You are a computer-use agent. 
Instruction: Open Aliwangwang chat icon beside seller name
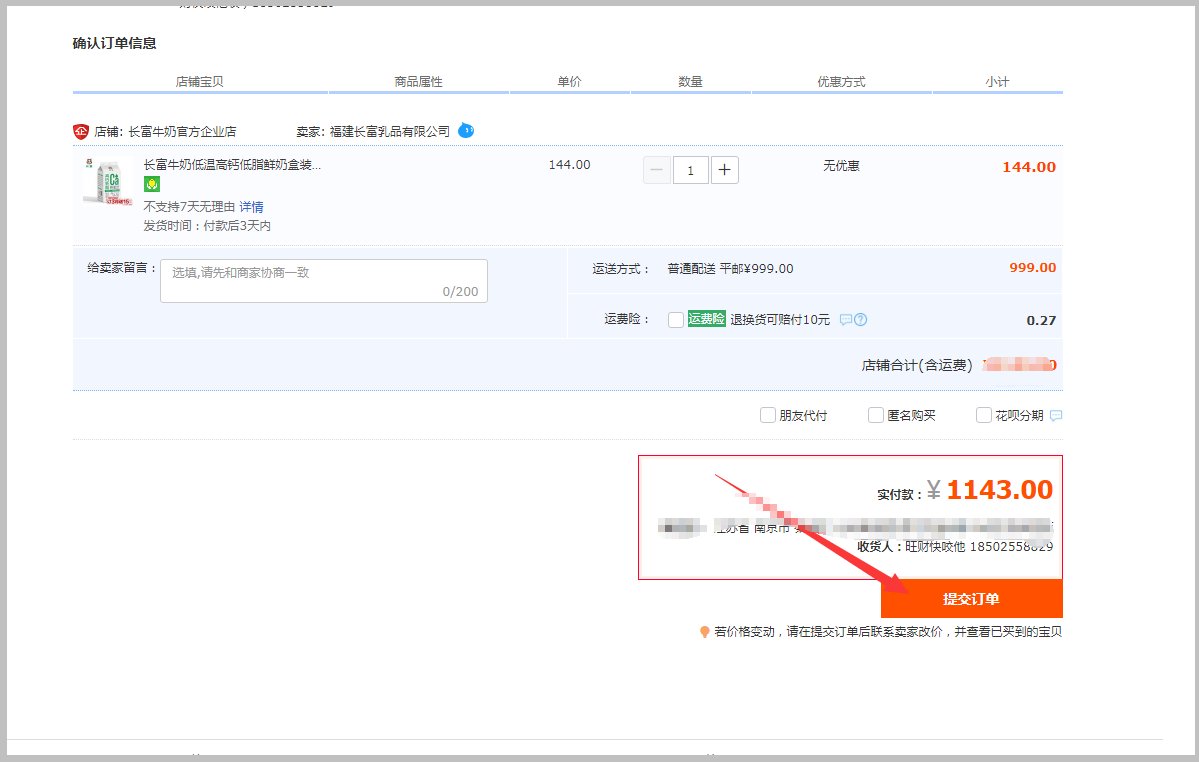[x=464, y=130]
